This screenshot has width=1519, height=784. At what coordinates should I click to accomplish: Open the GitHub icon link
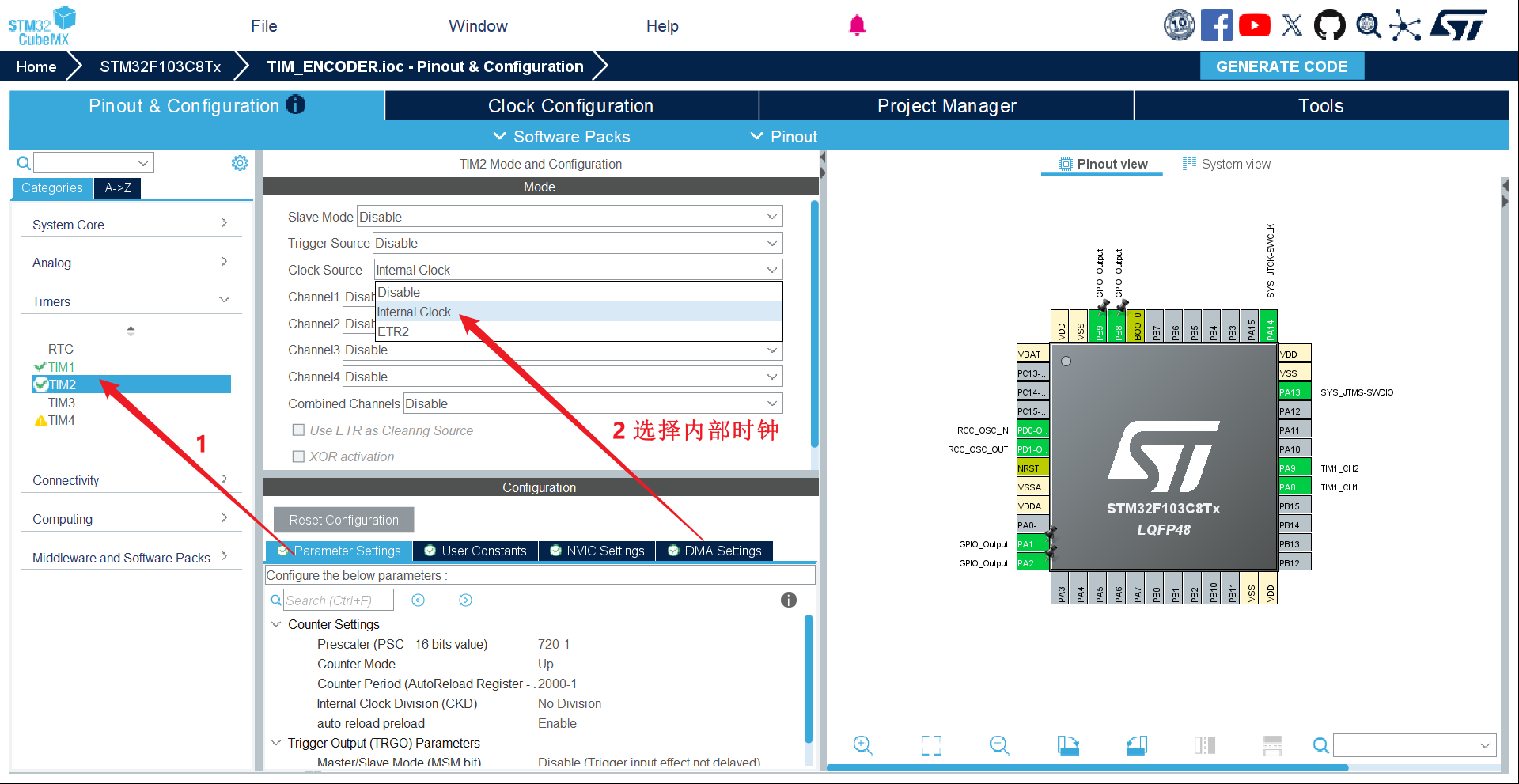[1329, 25]
